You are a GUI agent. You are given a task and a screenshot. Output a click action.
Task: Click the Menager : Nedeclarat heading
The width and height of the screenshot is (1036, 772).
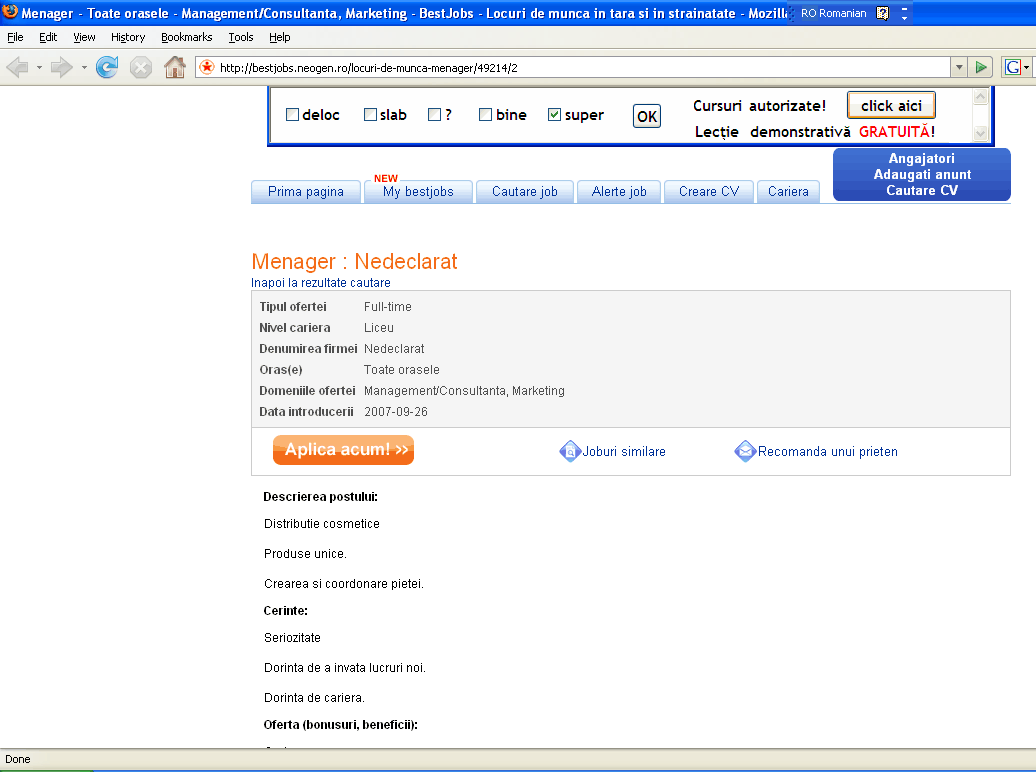tap(354, 261)
